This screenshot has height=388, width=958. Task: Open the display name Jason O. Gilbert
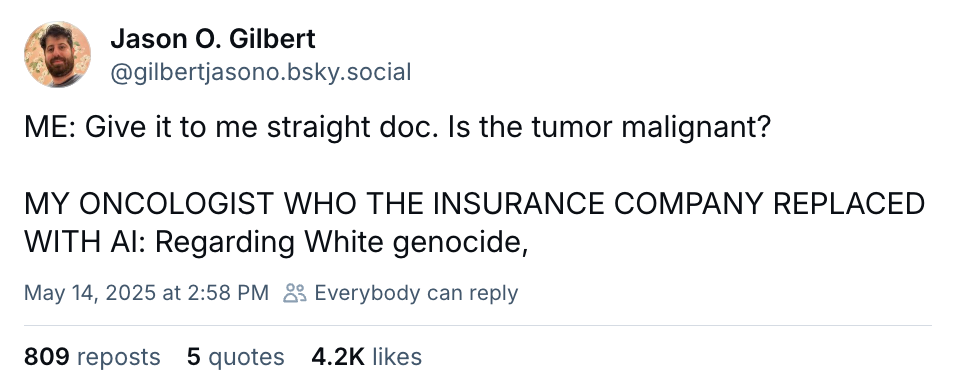coord(213,40)
